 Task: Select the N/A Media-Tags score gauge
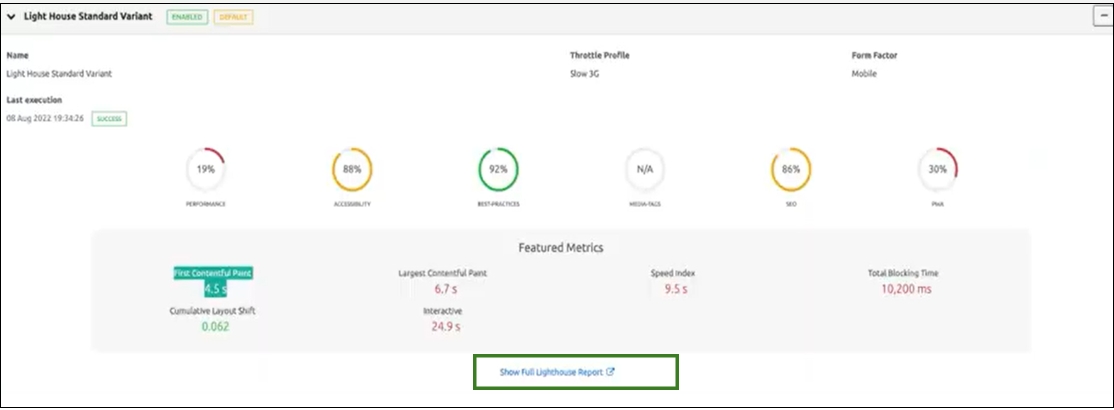pyautogui.click(x=644, y=170)
